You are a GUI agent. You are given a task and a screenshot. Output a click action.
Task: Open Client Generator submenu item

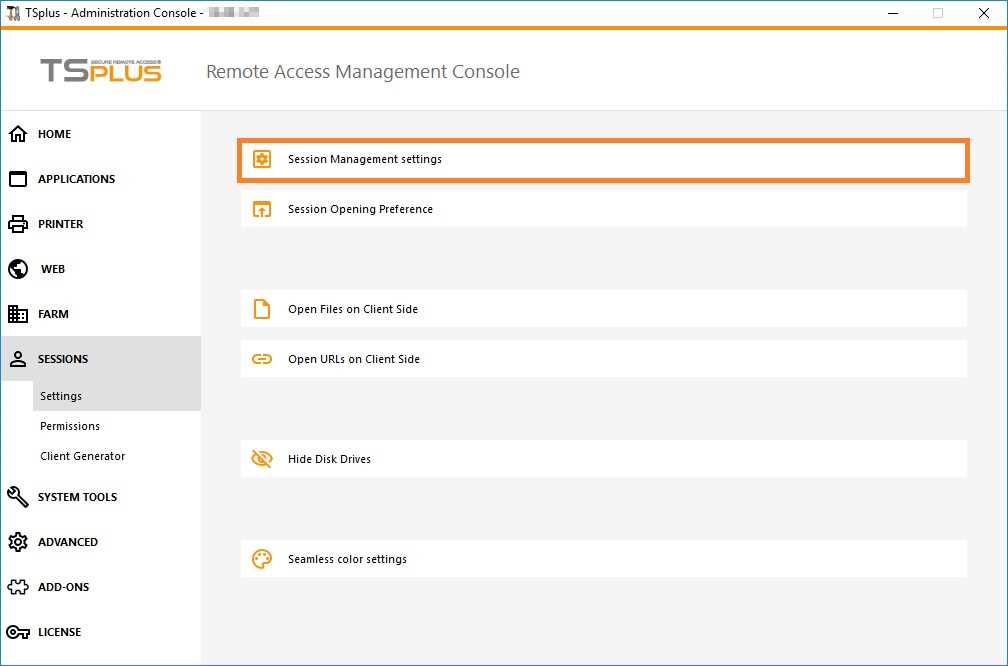tap(83, 456)
